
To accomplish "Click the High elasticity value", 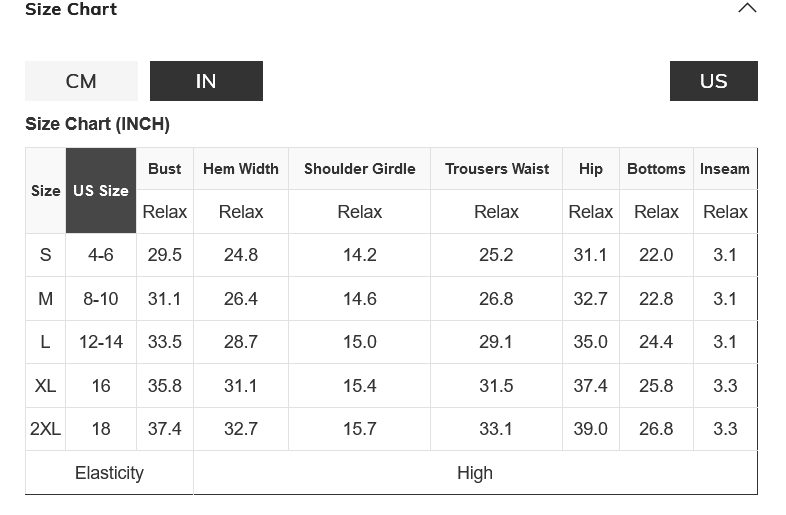I will tap(475, 473).
